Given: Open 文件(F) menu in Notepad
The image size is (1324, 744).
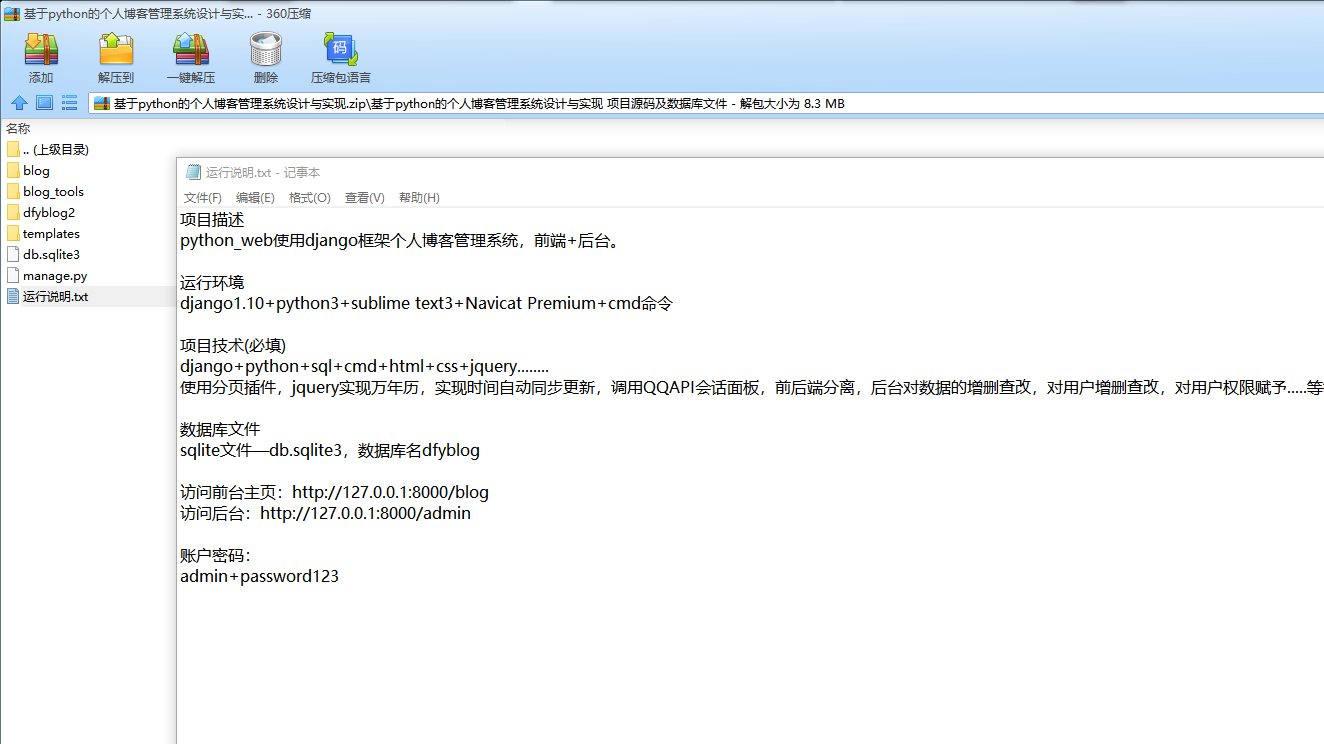Looking at the screenshot, I should [x=203, y=198].
